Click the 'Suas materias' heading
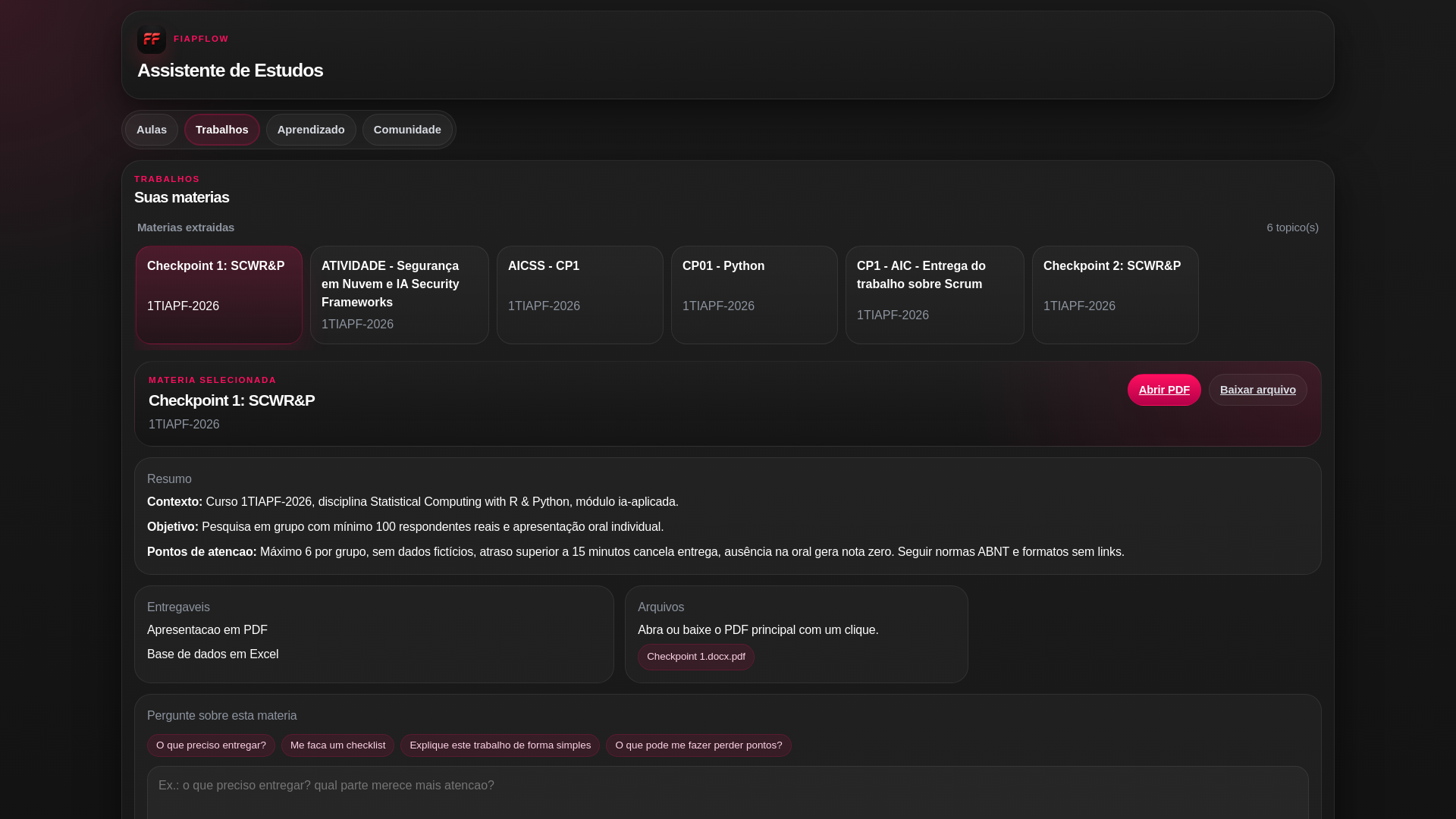 (181, 197)
